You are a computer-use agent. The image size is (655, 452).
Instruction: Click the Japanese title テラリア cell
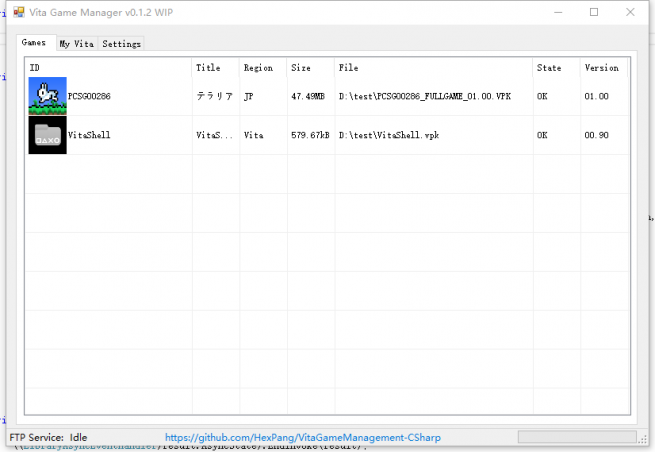214,96
